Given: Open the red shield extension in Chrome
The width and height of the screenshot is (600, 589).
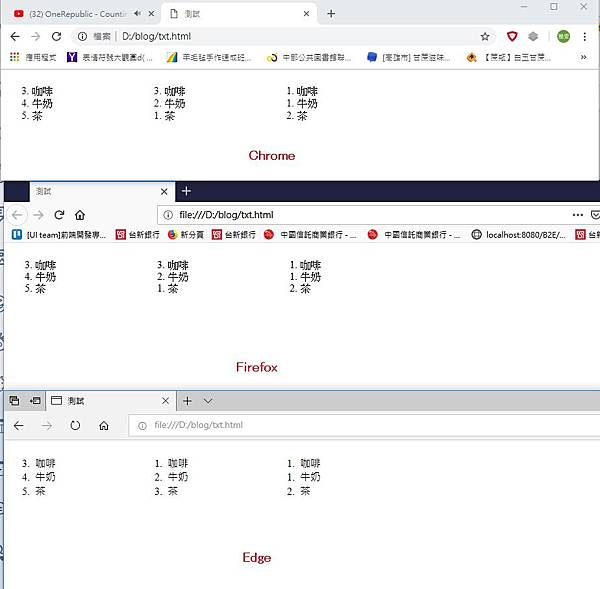Looking at the screenshot, I should (x=512, y=36).
